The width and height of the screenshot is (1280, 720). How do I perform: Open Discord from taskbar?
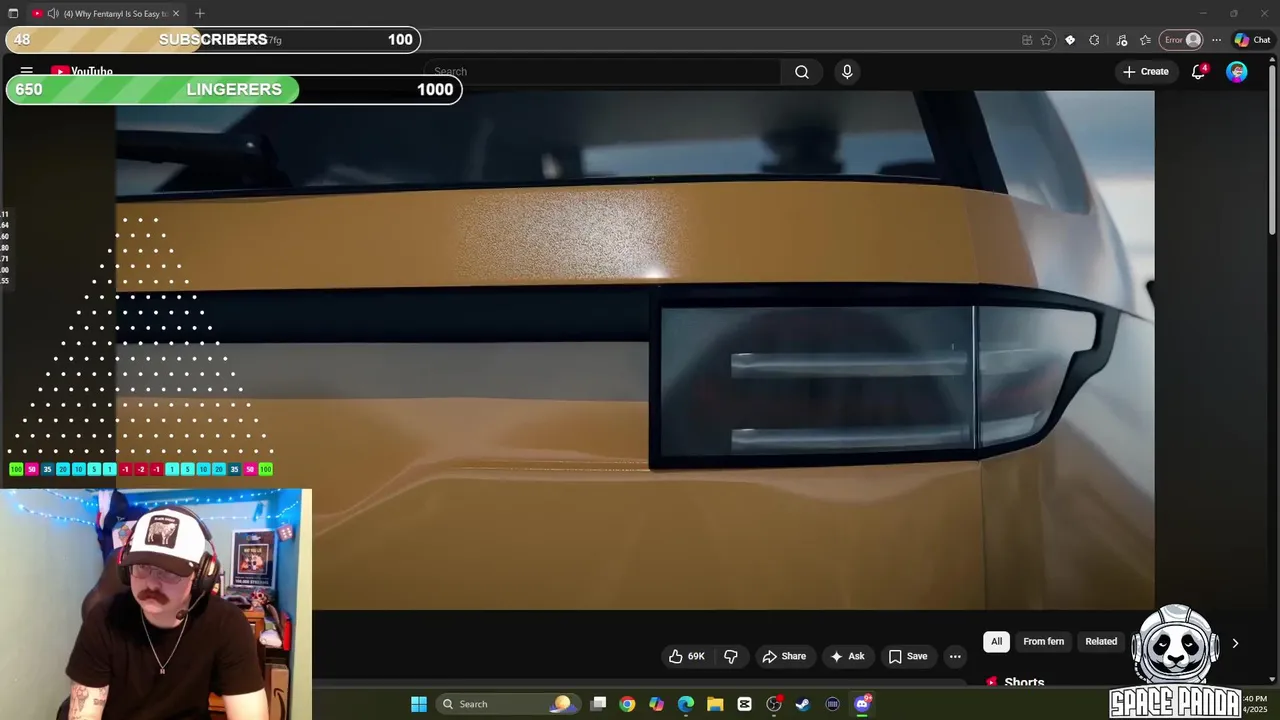pyautogui.click(x=862, y=704)
